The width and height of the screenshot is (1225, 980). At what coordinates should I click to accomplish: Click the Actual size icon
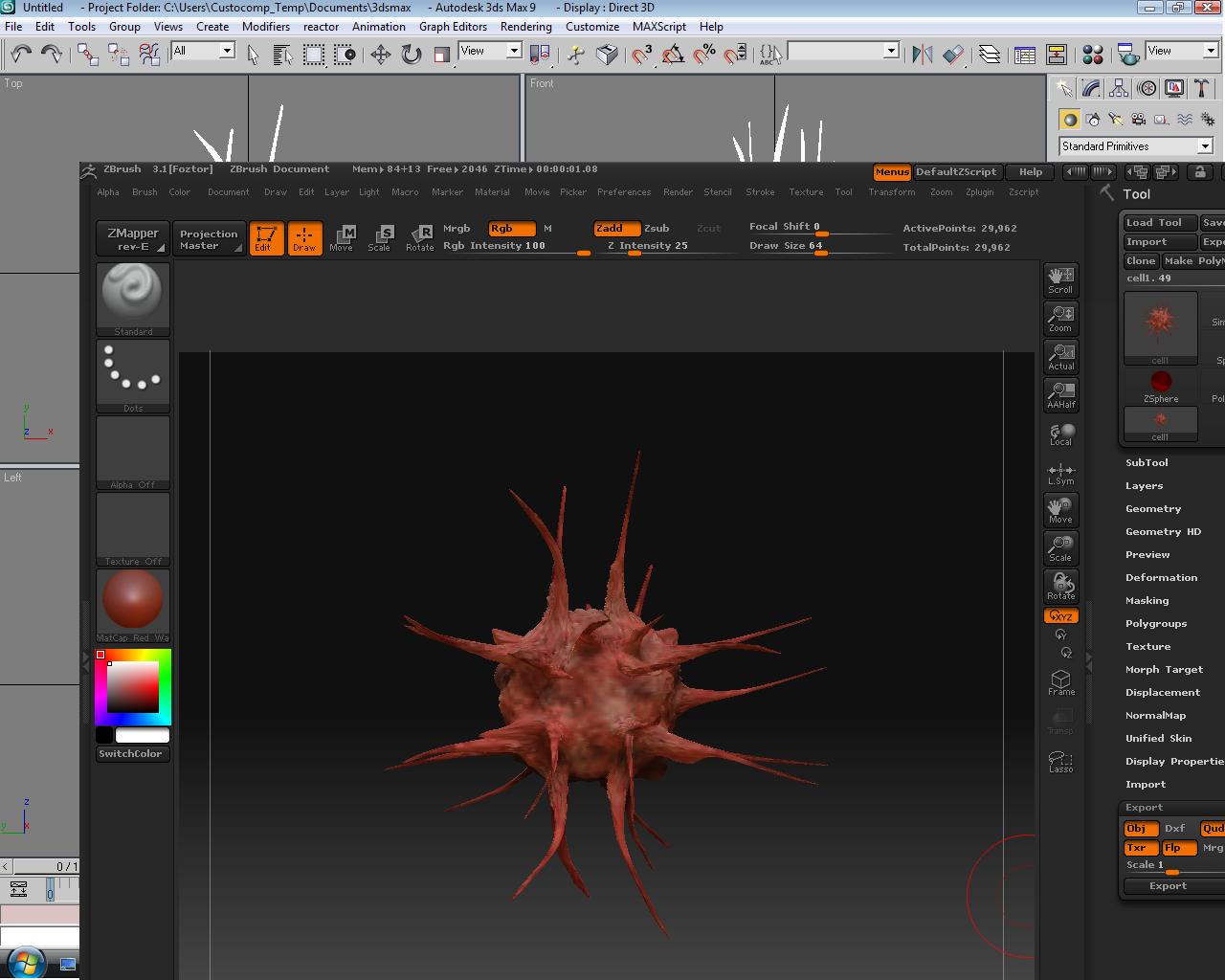[1060, 357]
